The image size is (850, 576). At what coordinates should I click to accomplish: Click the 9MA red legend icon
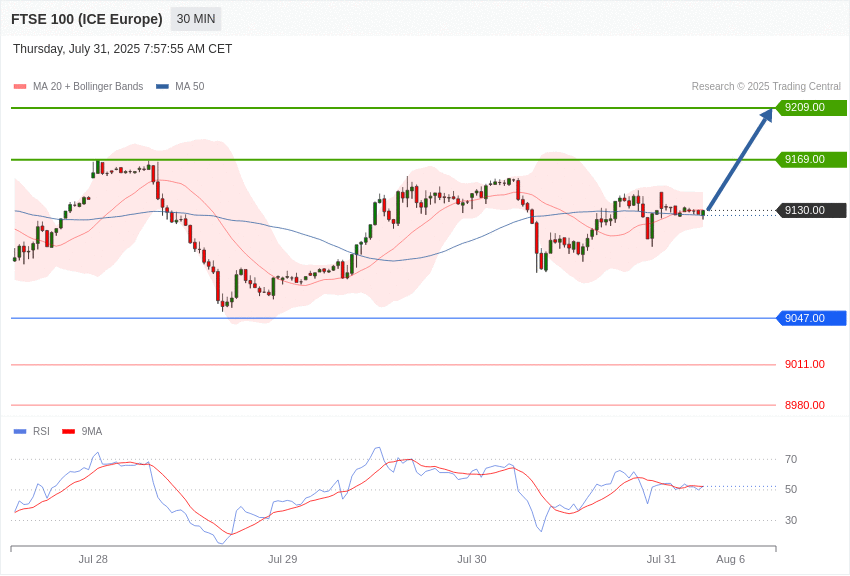pyautogui.click(x=68, y=431)
